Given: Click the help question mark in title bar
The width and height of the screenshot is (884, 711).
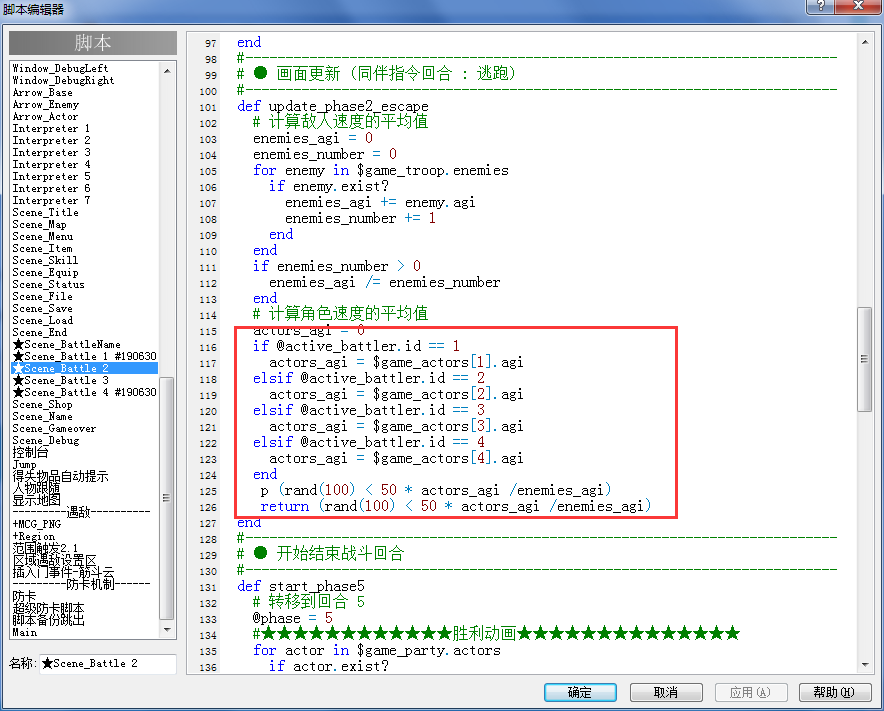Looking at the screenshot, I should point(820,6).
